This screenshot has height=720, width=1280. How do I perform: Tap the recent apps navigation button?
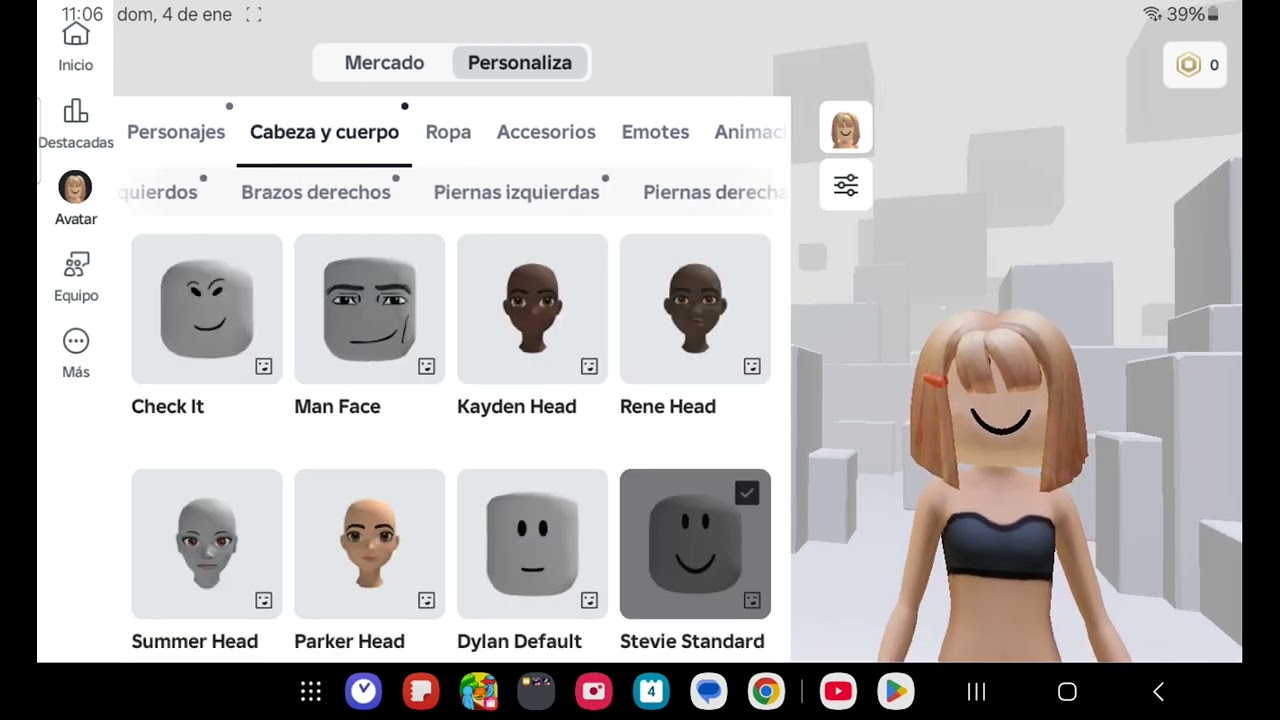point(976,691)
